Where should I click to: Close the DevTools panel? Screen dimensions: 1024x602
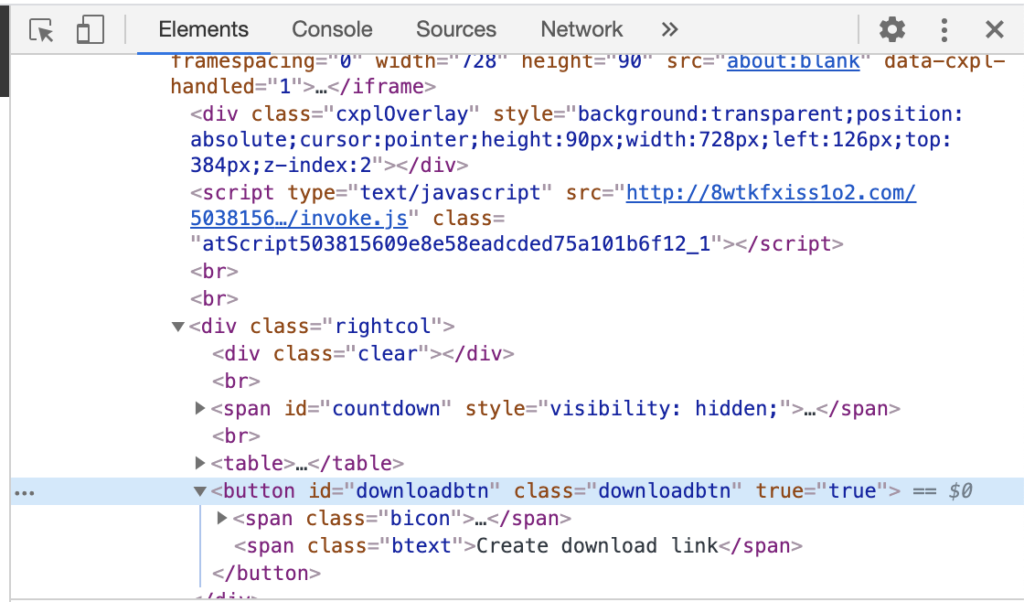coord(994,29)
